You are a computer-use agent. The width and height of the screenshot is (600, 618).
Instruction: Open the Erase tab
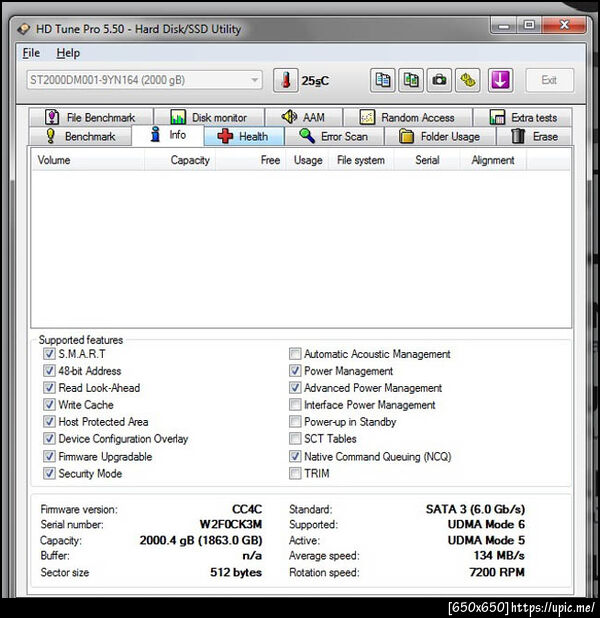coord(535,136)
